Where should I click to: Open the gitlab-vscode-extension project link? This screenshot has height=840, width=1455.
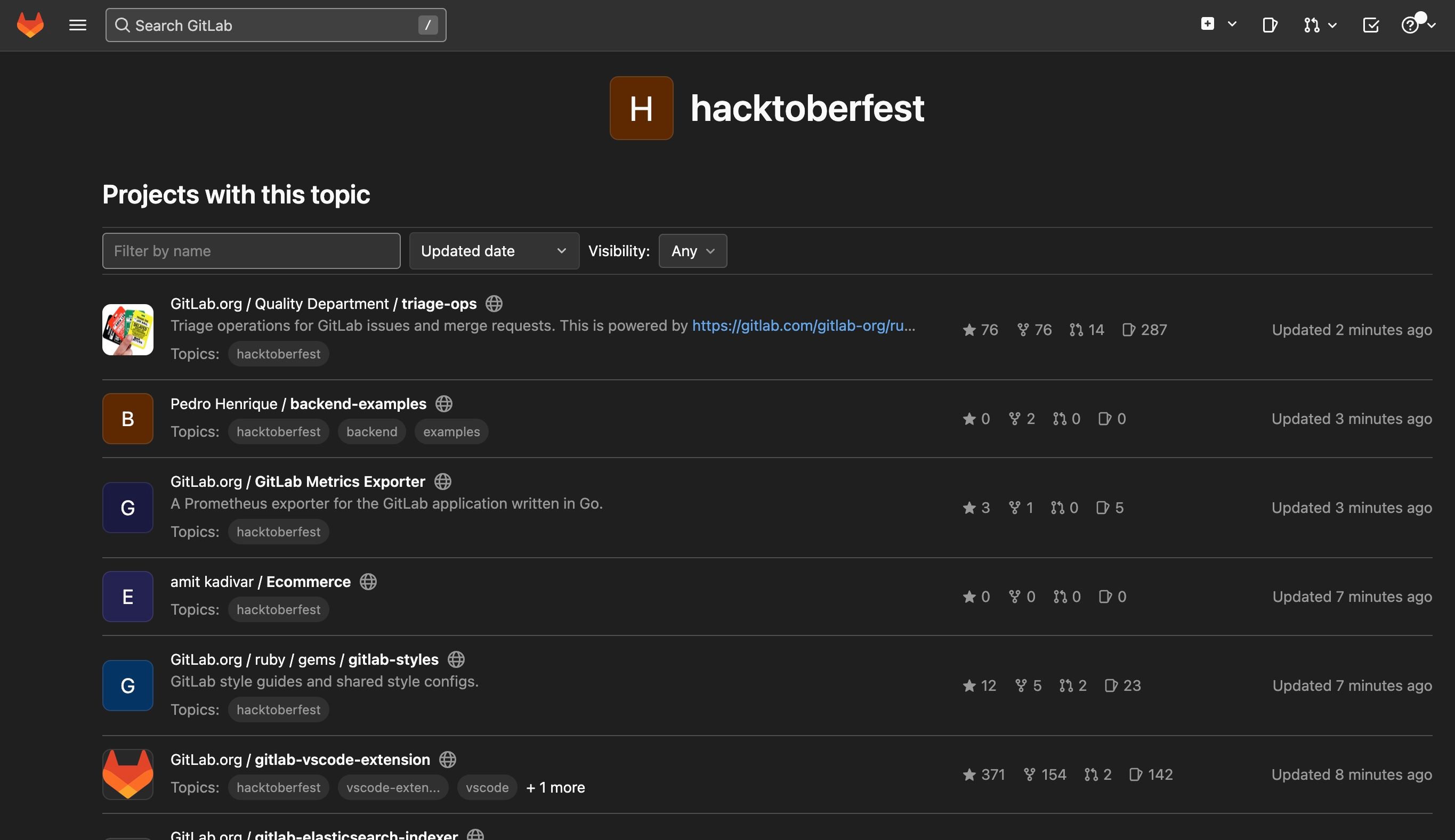tap(300, 759)
